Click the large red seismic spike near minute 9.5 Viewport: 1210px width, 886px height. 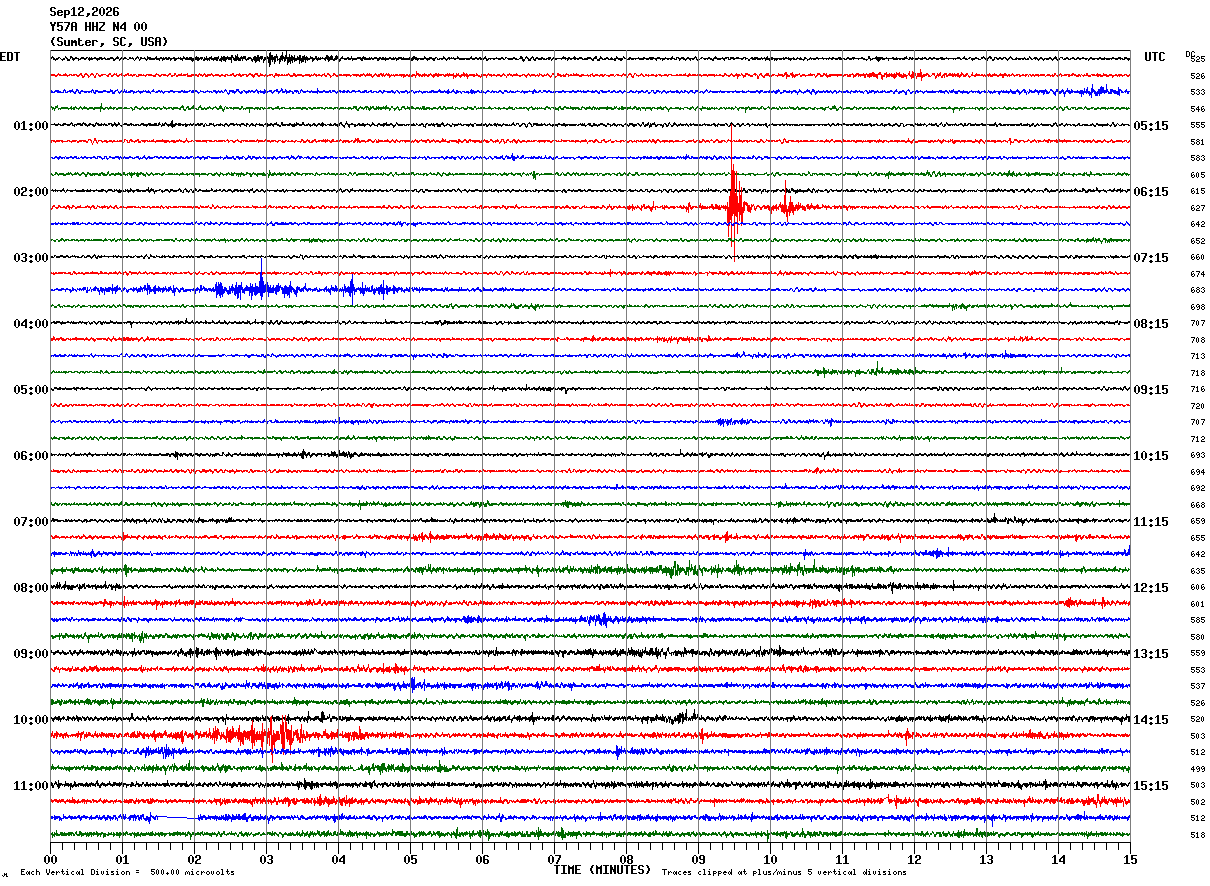coord(735,207)
